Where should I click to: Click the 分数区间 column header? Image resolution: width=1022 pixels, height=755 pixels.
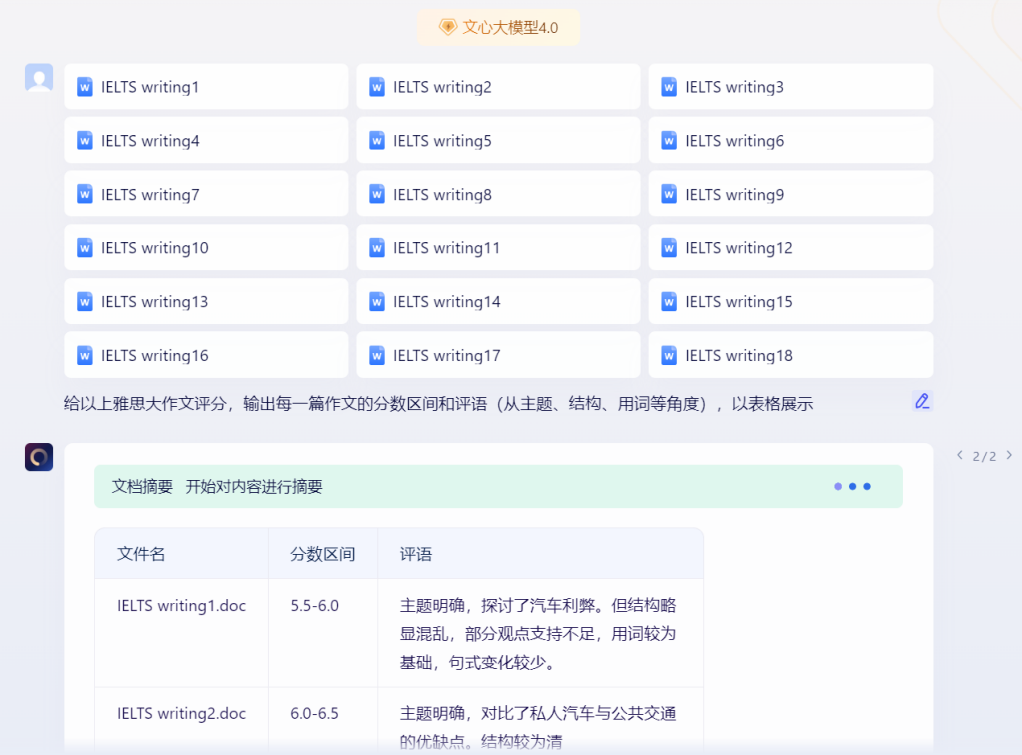coord(323,554)
